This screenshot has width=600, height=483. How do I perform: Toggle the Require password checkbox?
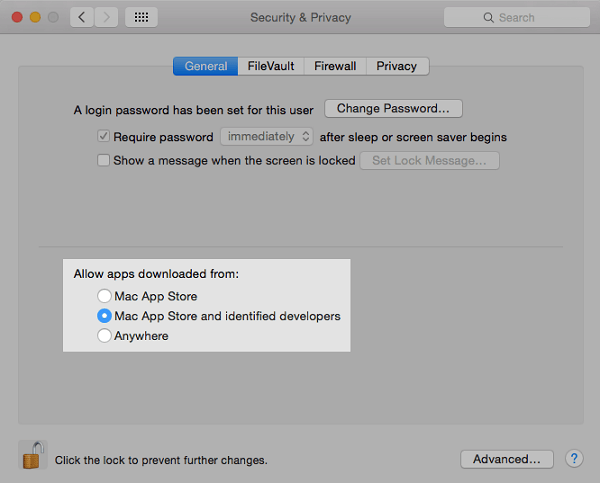103,136
